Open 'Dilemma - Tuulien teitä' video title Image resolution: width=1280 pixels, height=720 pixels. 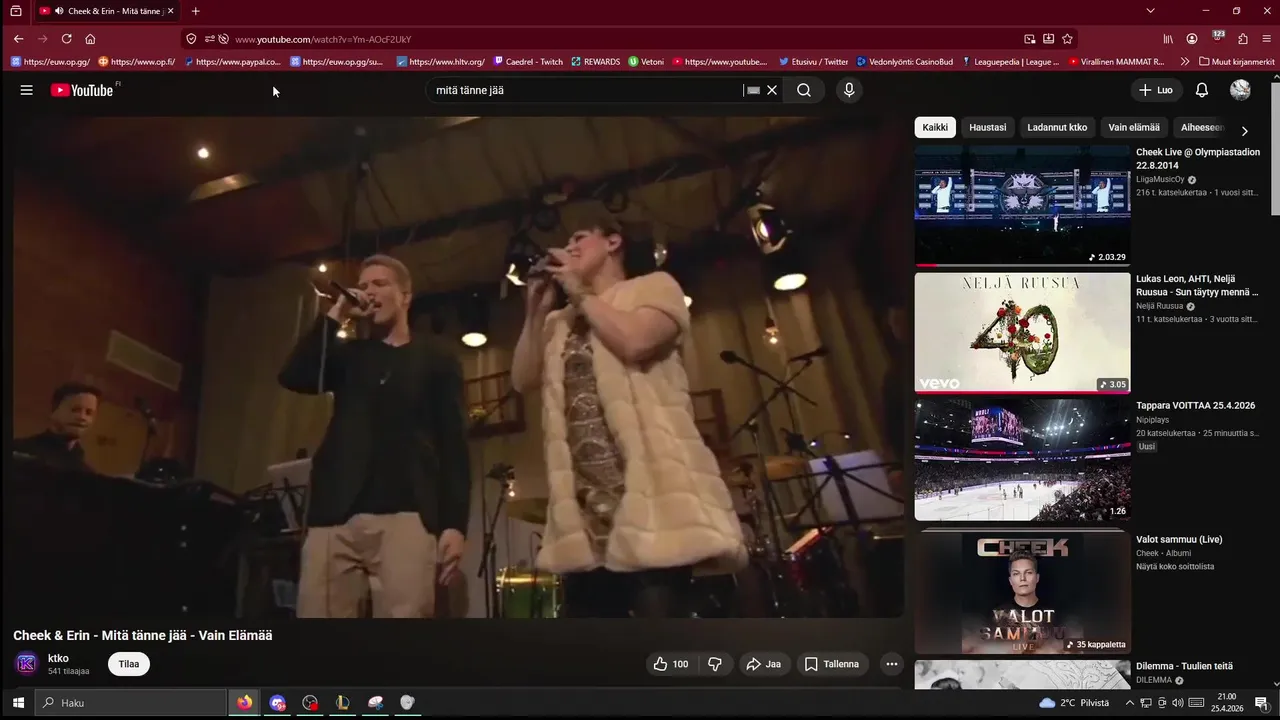[1184, 666]
